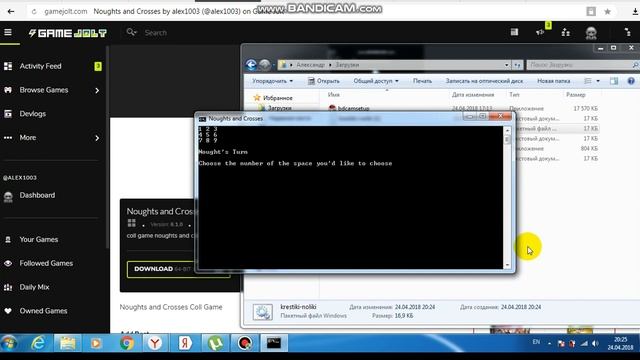640x360 pixels.
Task: Click the Browse Games gamepad icon
Action: click(x=8, y=90)
